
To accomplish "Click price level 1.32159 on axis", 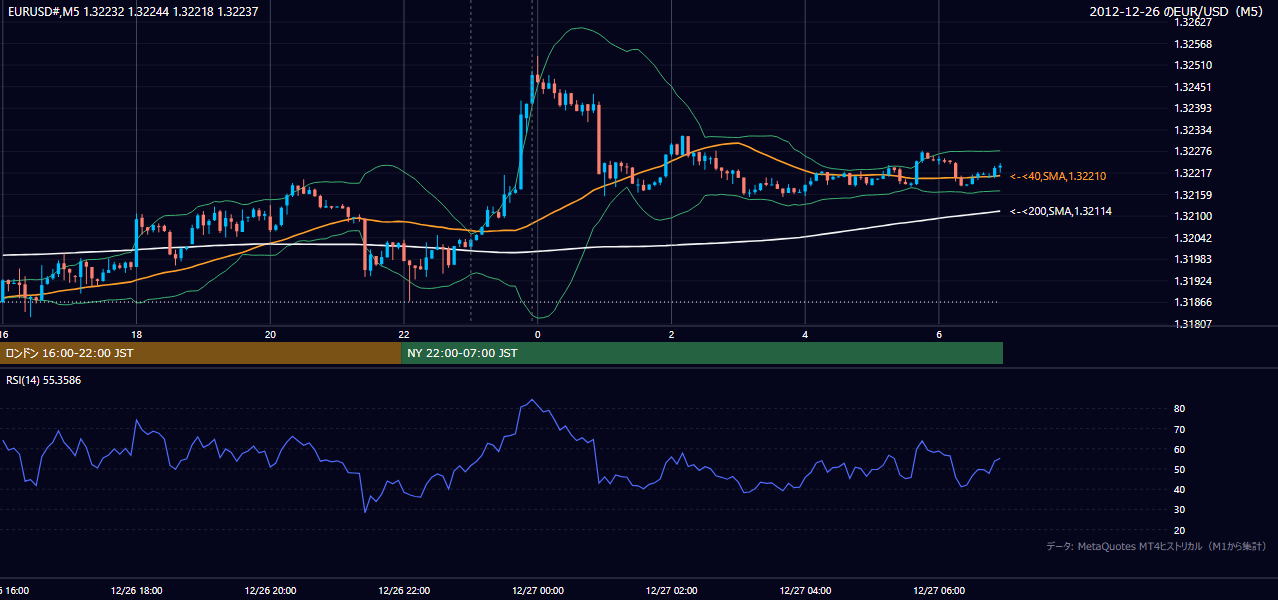I will pyautogui.click(x=1191, y=195).
